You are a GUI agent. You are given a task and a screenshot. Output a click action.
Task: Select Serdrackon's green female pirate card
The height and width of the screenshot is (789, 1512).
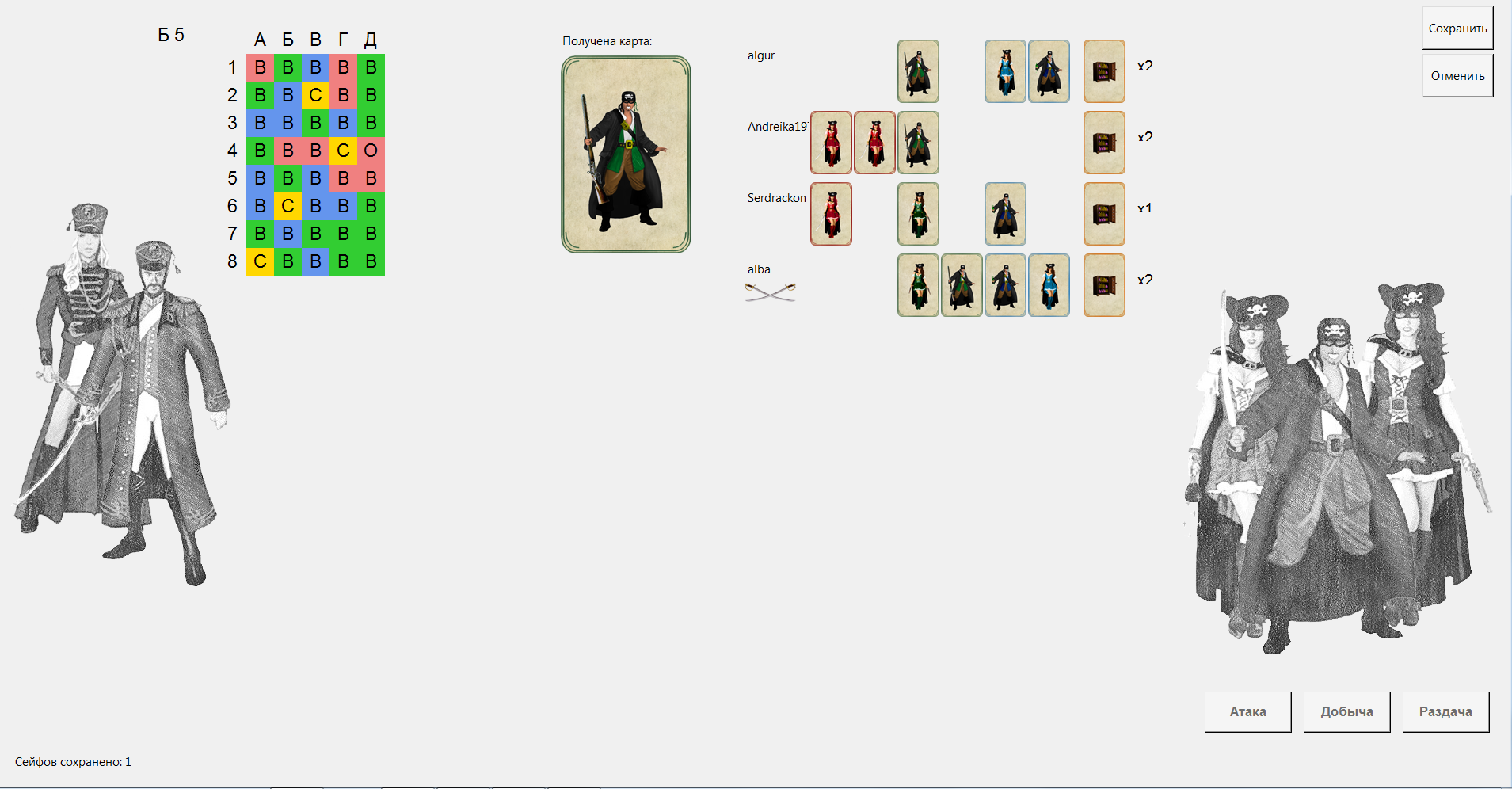coord(918,214)
